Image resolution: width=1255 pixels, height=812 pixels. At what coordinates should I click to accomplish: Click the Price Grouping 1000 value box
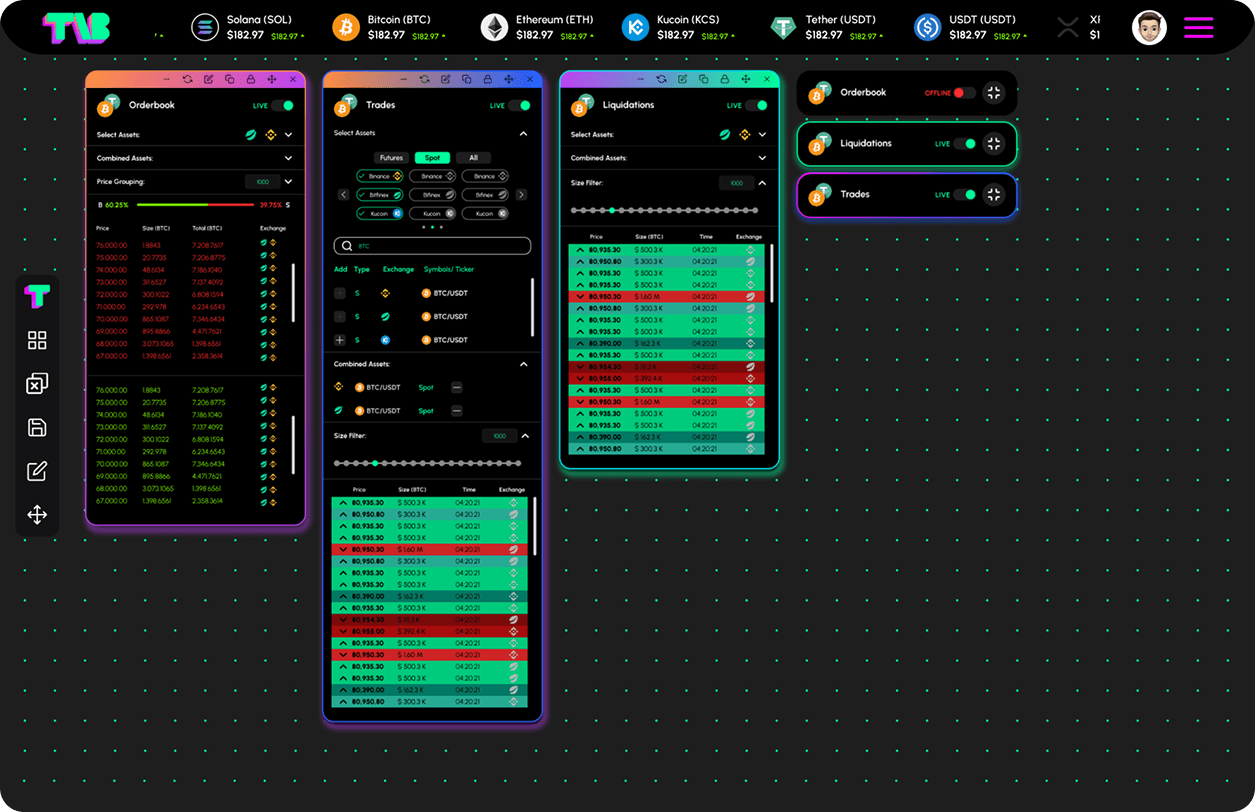pos(262,182)
